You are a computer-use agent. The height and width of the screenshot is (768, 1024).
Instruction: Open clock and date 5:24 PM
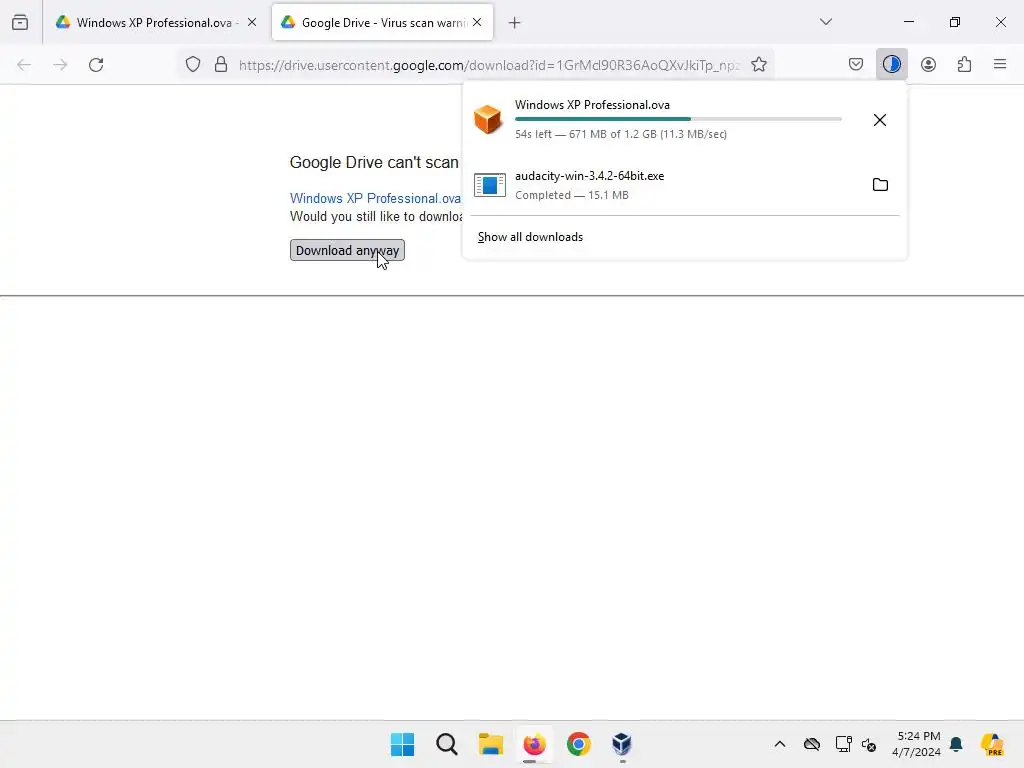pyautogui.click(x=917, y=744)
